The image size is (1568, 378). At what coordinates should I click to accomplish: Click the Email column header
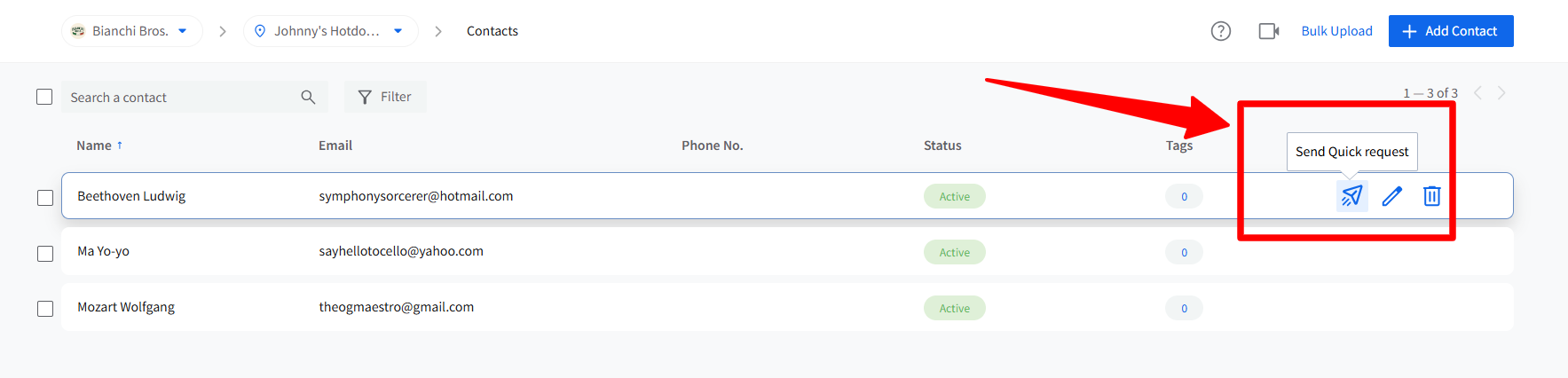pos(335,146)
